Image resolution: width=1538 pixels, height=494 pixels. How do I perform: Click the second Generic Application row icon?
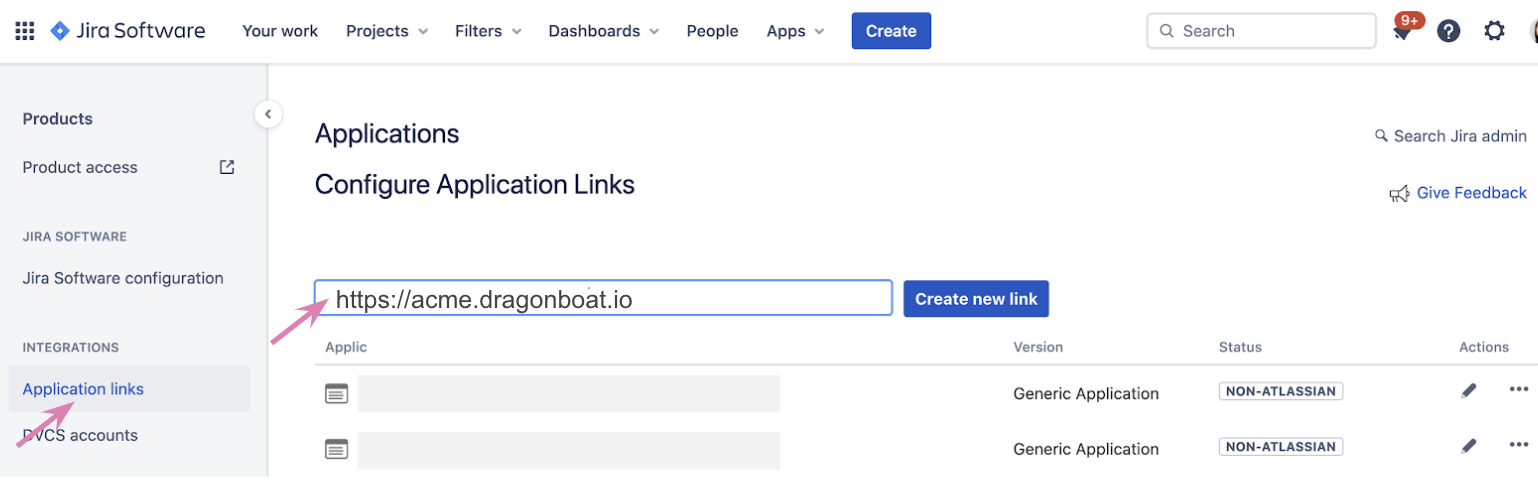click(x=337, y=450)
